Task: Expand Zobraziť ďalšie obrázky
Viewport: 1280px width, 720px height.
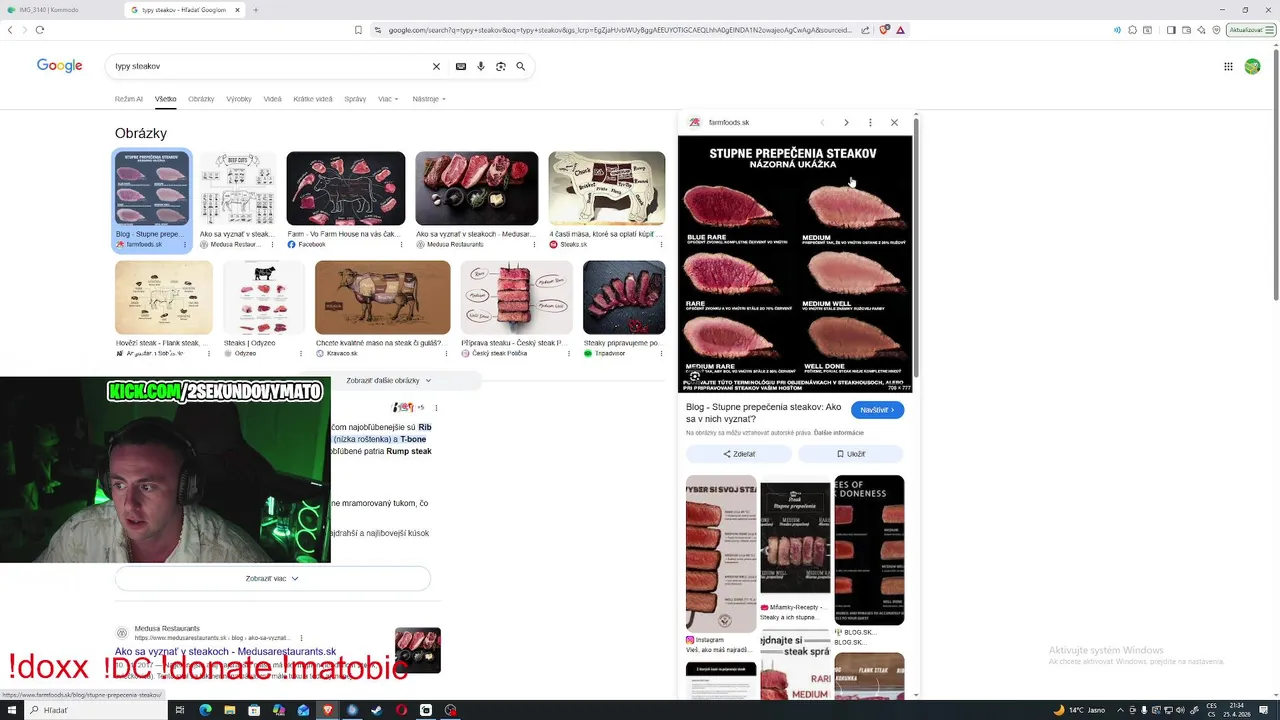Action: (x=389, y=381)
